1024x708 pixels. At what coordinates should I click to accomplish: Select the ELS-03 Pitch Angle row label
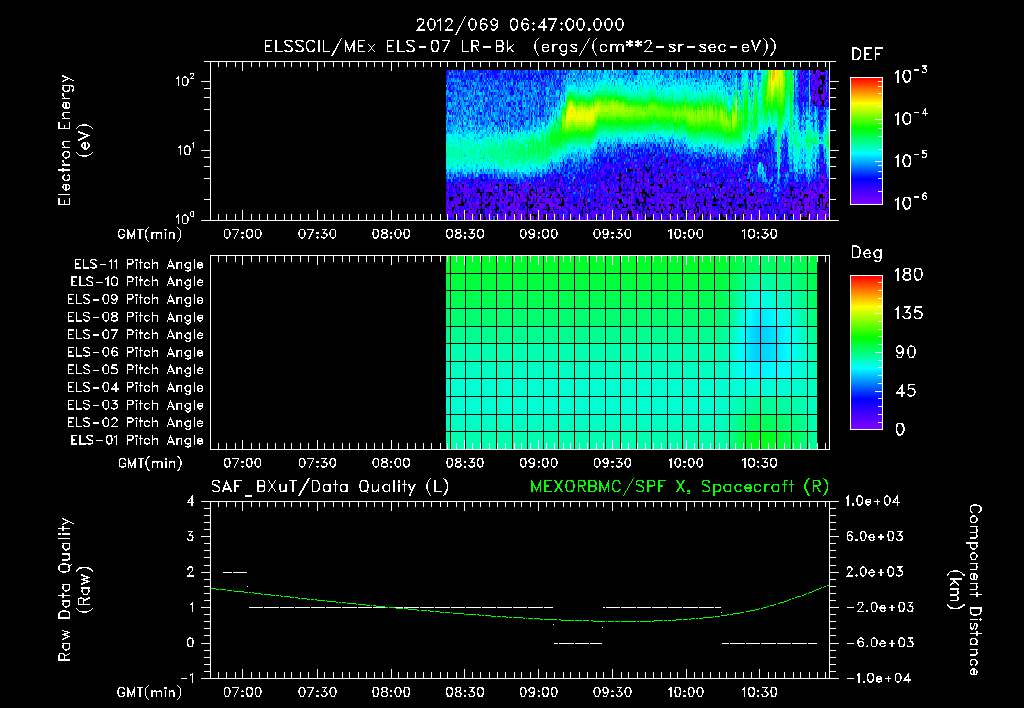point(135,406)
